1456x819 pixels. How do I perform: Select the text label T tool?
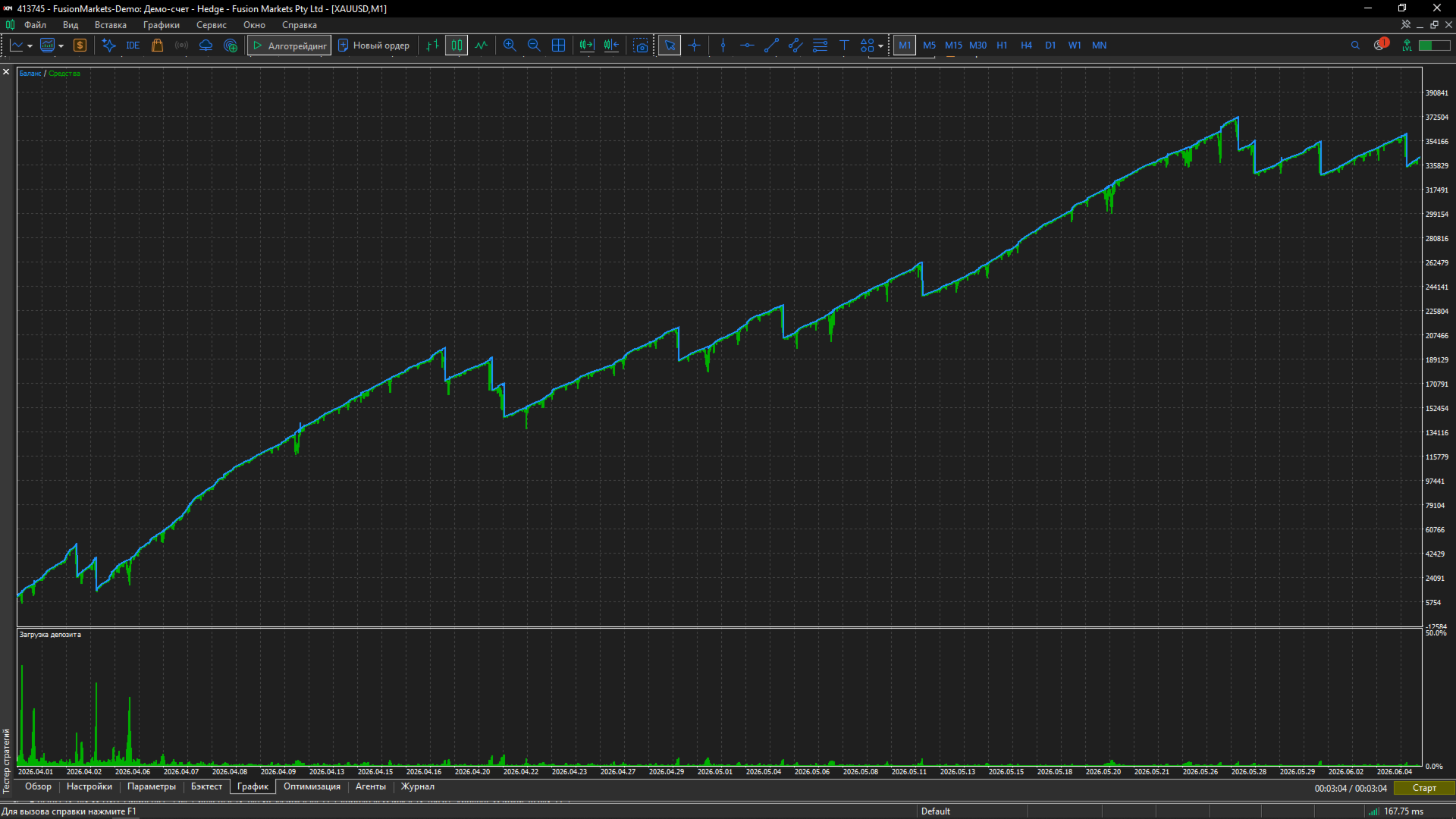pos(844,45)
